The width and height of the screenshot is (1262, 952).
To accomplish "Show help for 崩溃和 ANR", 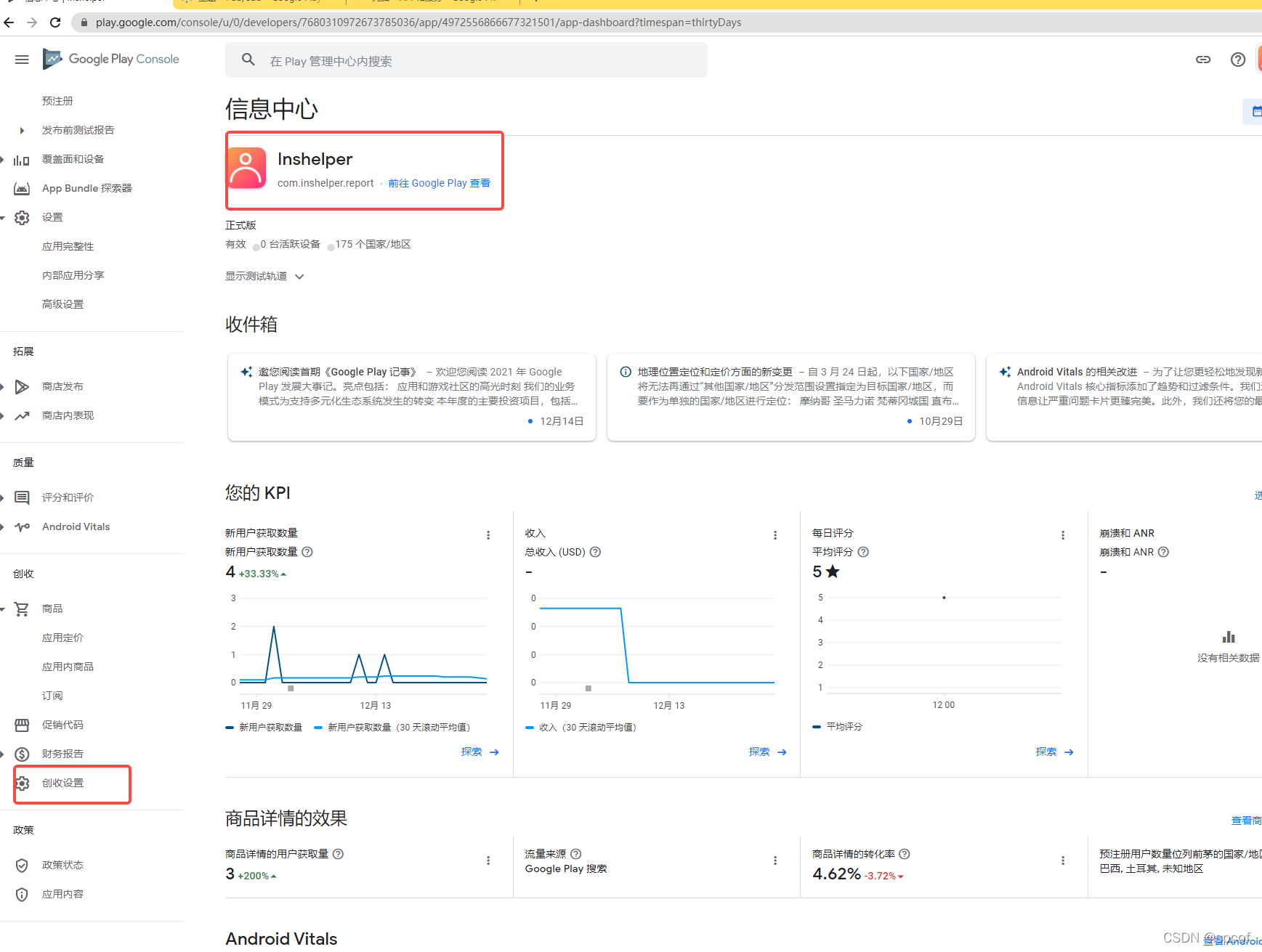I will [x=1163, y=552].
